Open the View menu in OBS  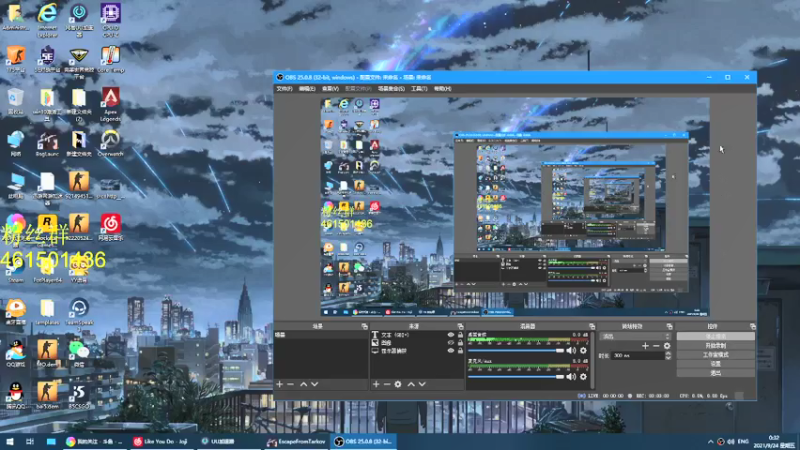coord(330,89)
